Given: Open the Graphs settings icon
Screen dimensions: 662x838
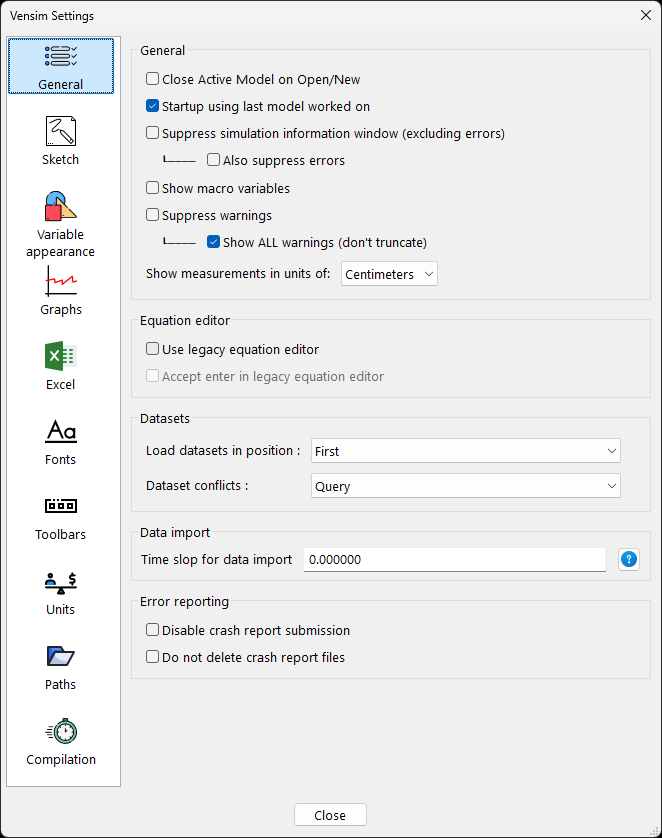Looking at the screenshot, I should [x=60, y=282].
